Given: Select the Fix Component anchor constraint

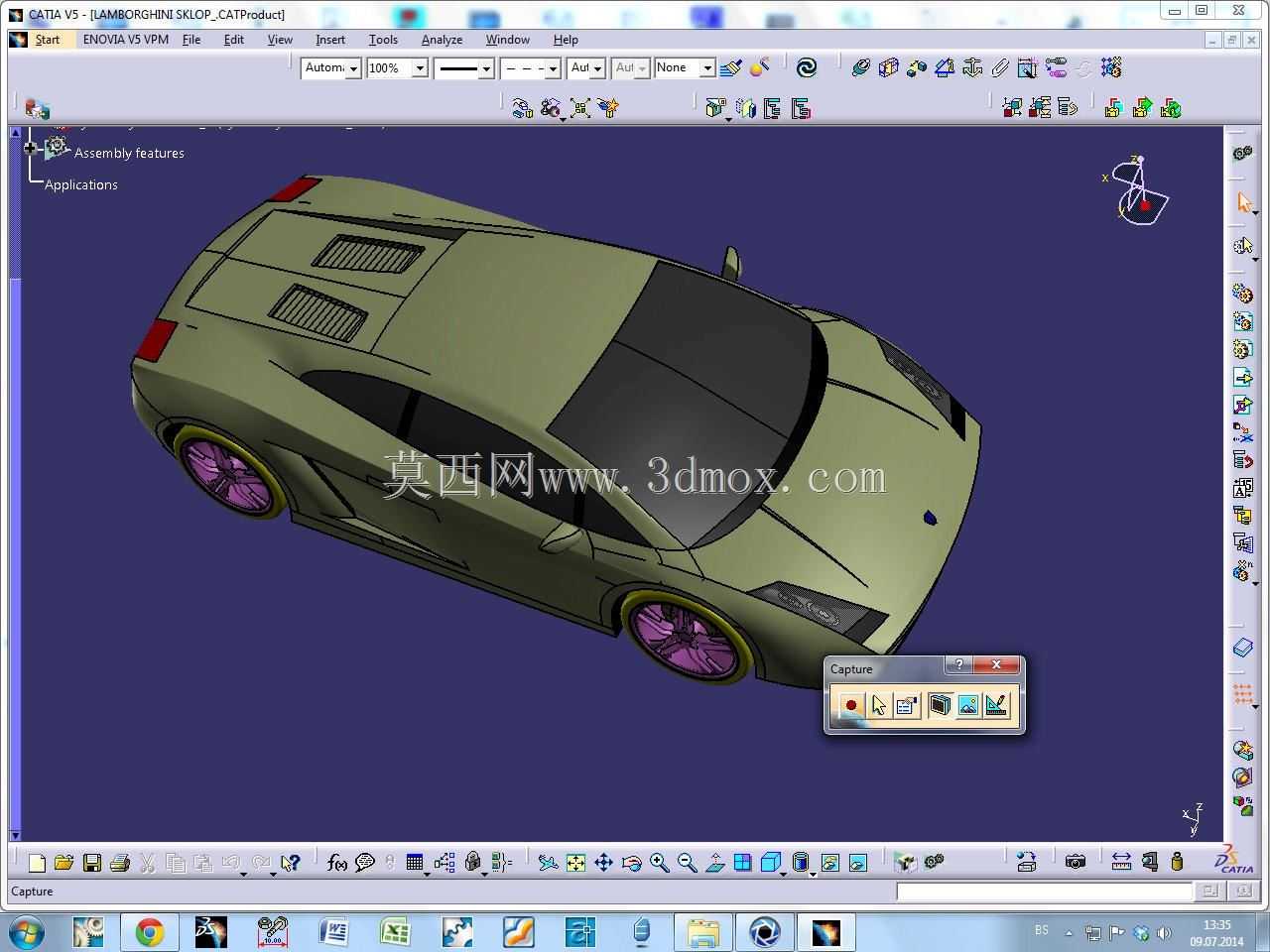Looking at the screenshot, I should tap(972, 67).
